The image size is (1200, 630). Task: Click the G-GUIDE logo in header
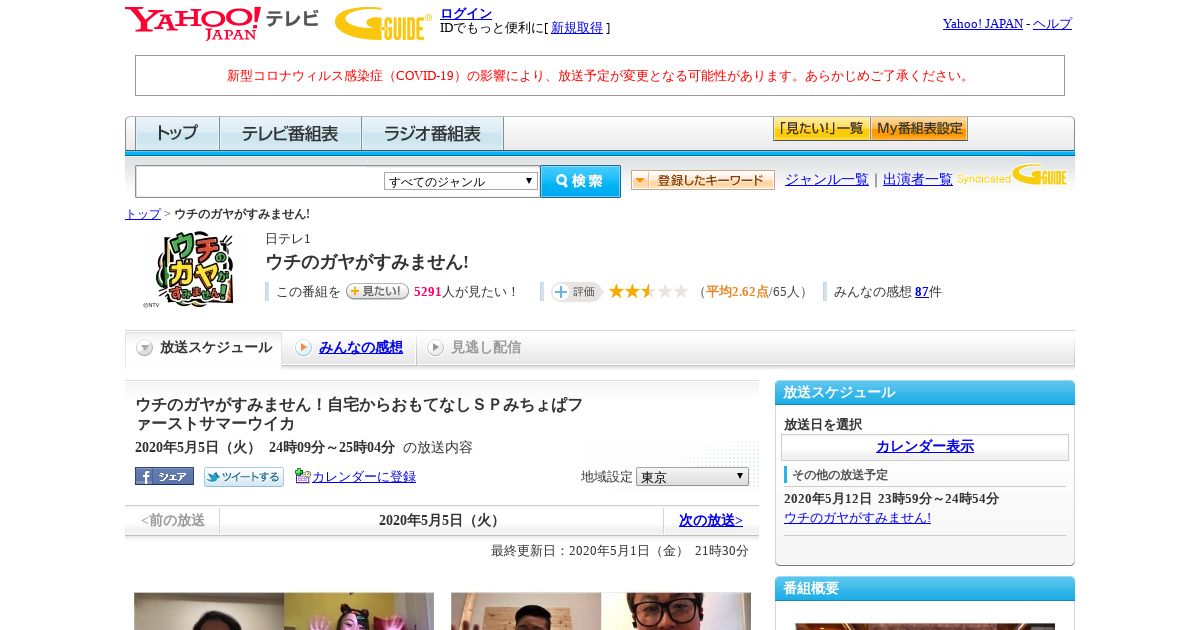(383, 23)
